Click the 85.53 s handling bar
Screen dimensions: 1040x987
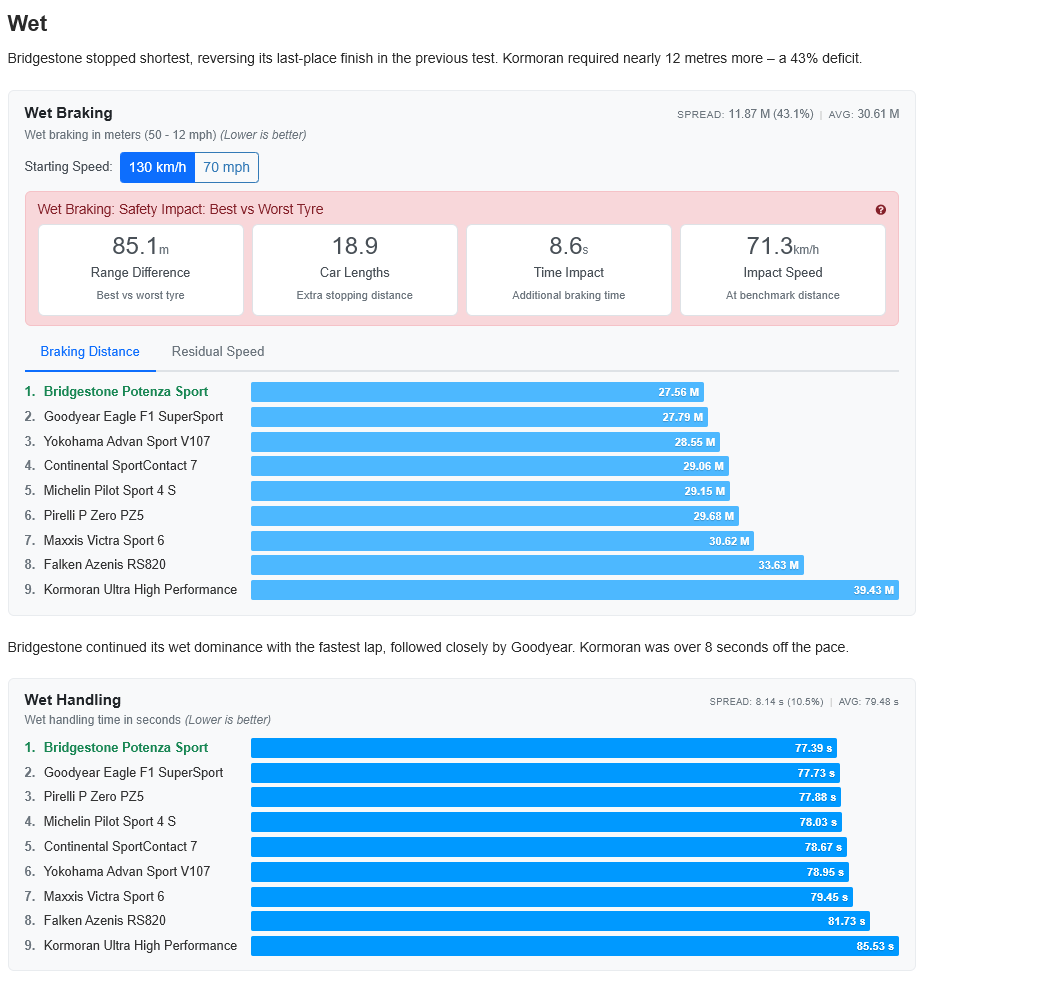575,947
